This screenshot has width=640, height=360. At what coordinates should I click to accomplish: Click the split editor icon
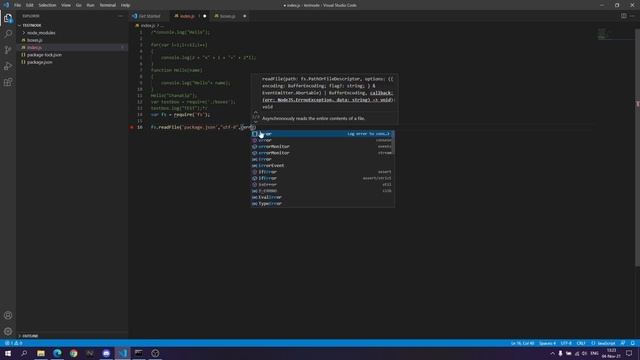tap(624, 16)
